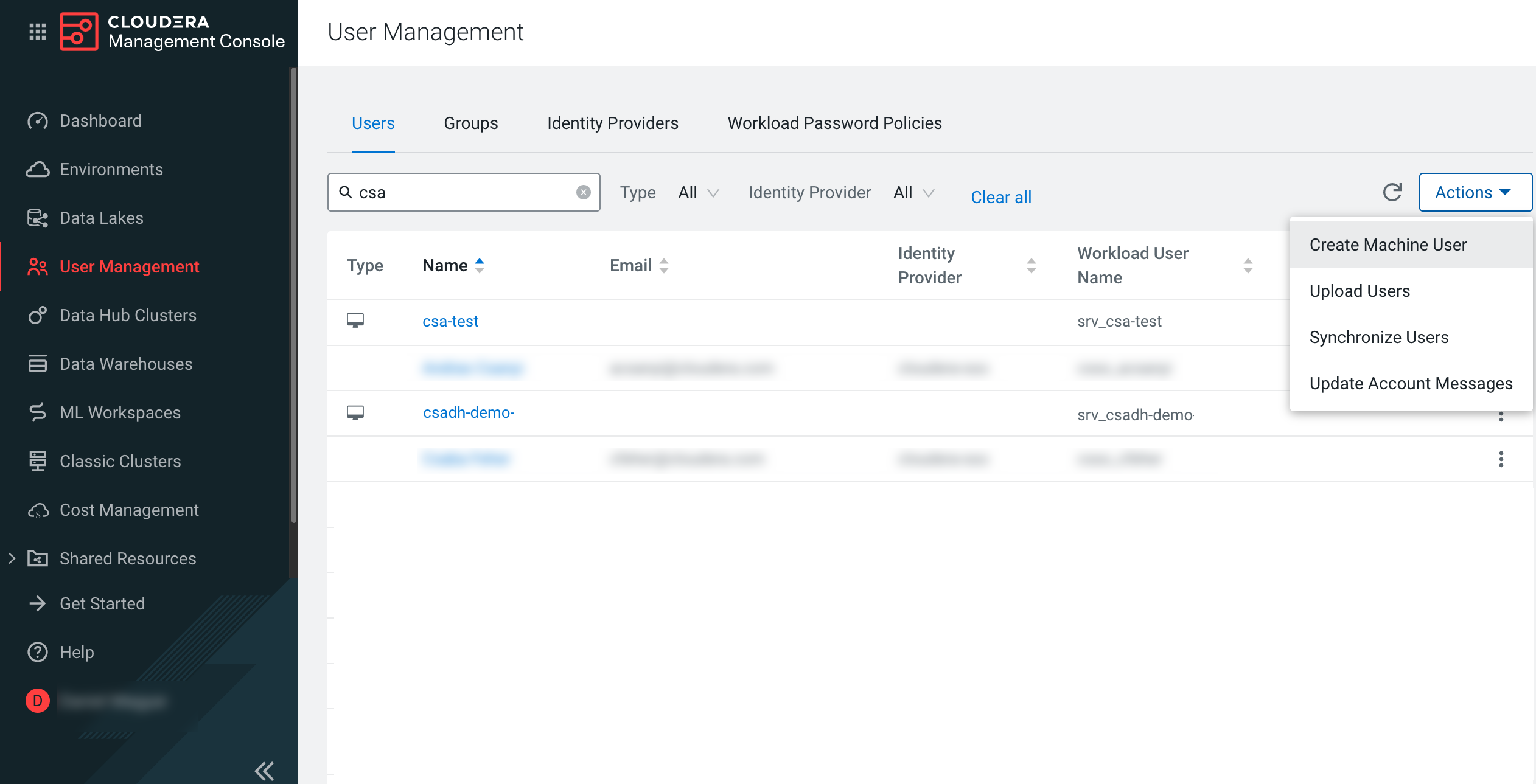Collapse the sidebar with double chevron

tap(264, 771)
